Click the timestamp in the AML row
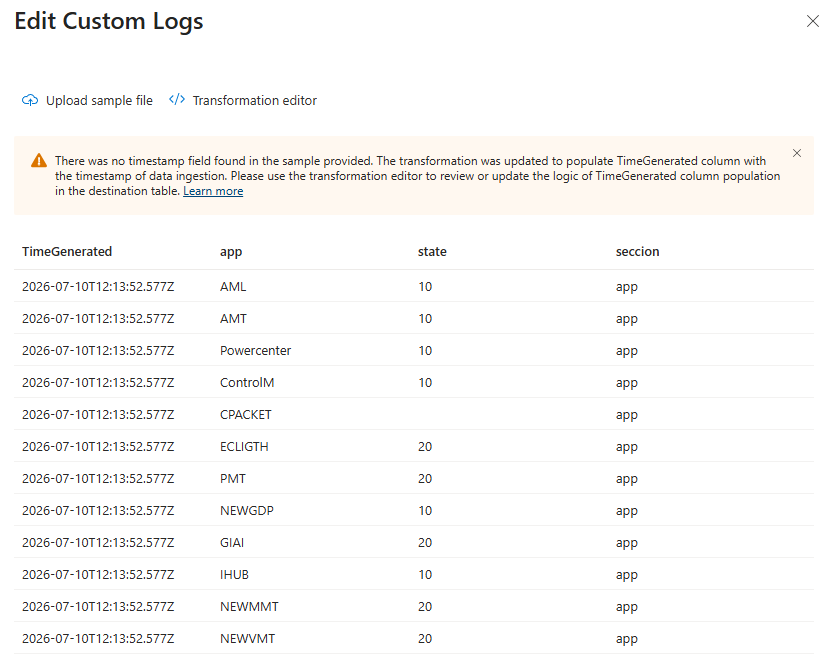This screenshot has height=659, width=823. coord(98,286)
